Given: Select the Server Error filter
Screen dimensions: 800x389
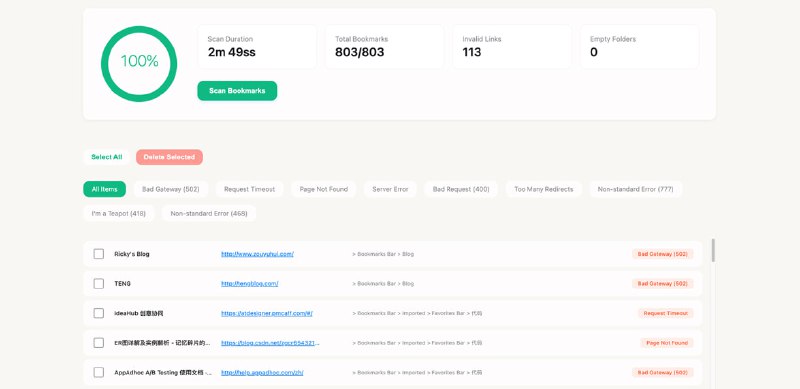Looking at the screenshot, I should coord(390,189).
